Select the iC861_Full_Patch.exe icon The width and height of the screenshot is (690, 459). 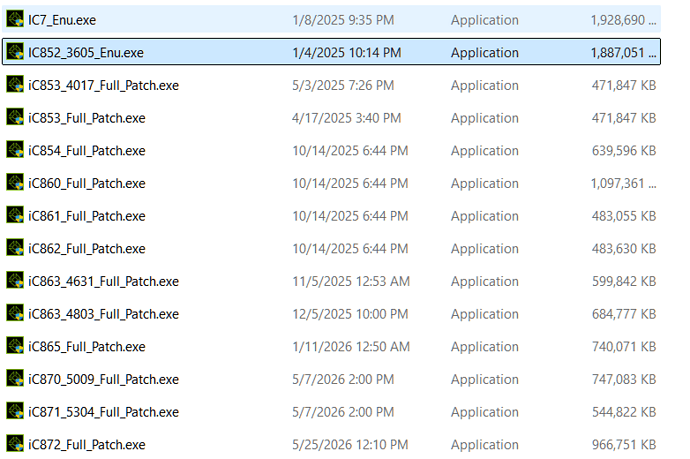click(x=15, y=216)
